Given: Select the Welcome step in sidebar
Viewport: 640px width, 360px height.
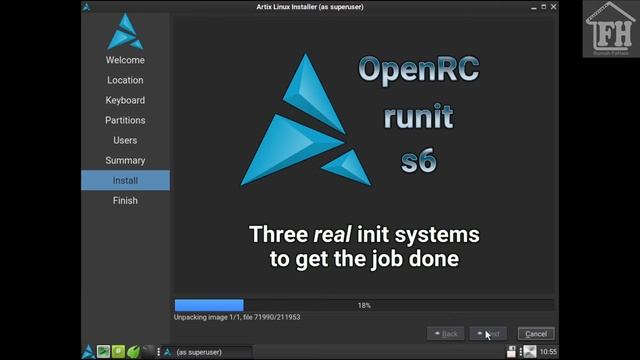Looking at the screenshot, I should [125, 60].
